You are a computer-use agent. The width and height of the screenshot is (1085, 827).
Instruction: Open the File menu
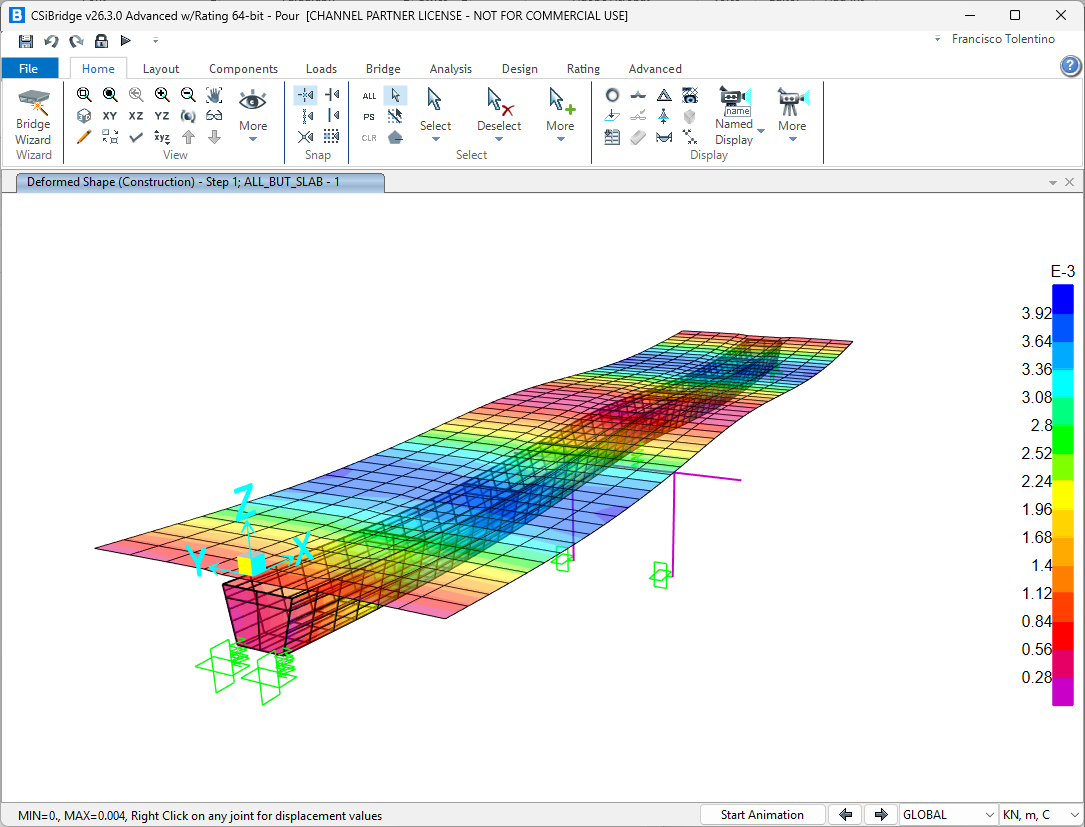pyautogui.click(x=29, y=69)
